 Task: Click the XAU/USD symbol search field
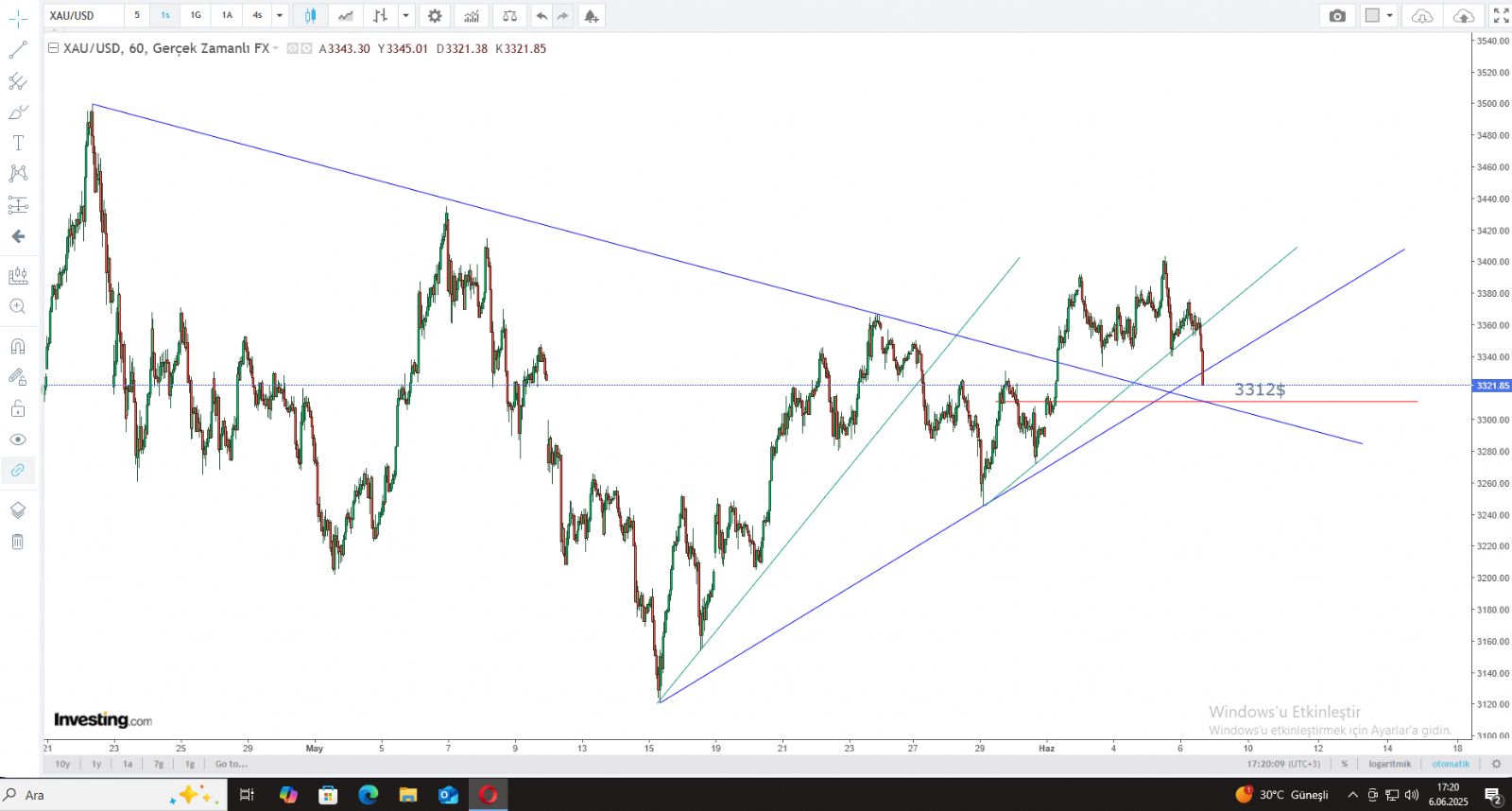pos(84,15)
